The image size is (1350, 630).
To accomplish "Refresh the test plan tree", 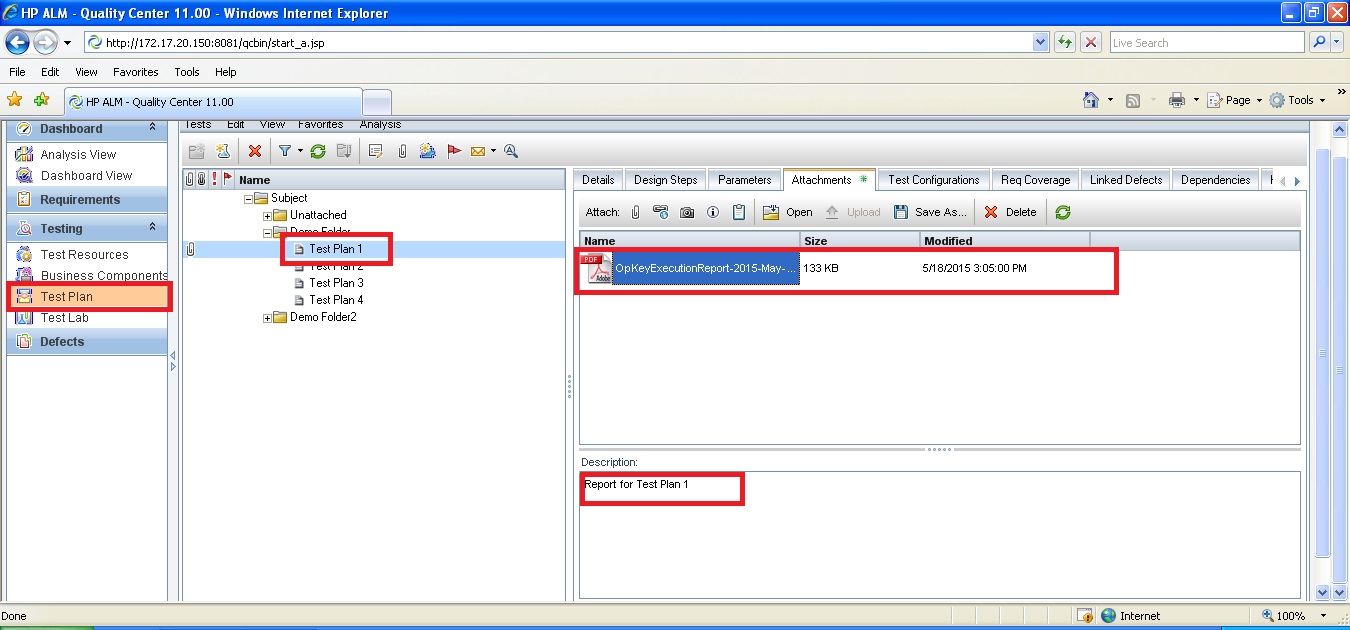I will pos(318,151).
